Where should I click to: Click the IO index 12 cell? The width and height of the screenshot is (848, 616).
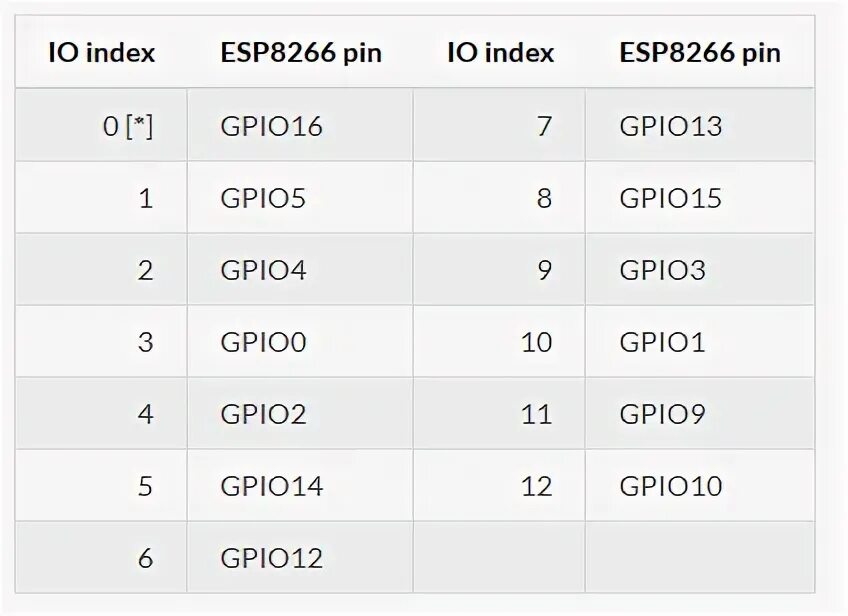pos(499,485)
